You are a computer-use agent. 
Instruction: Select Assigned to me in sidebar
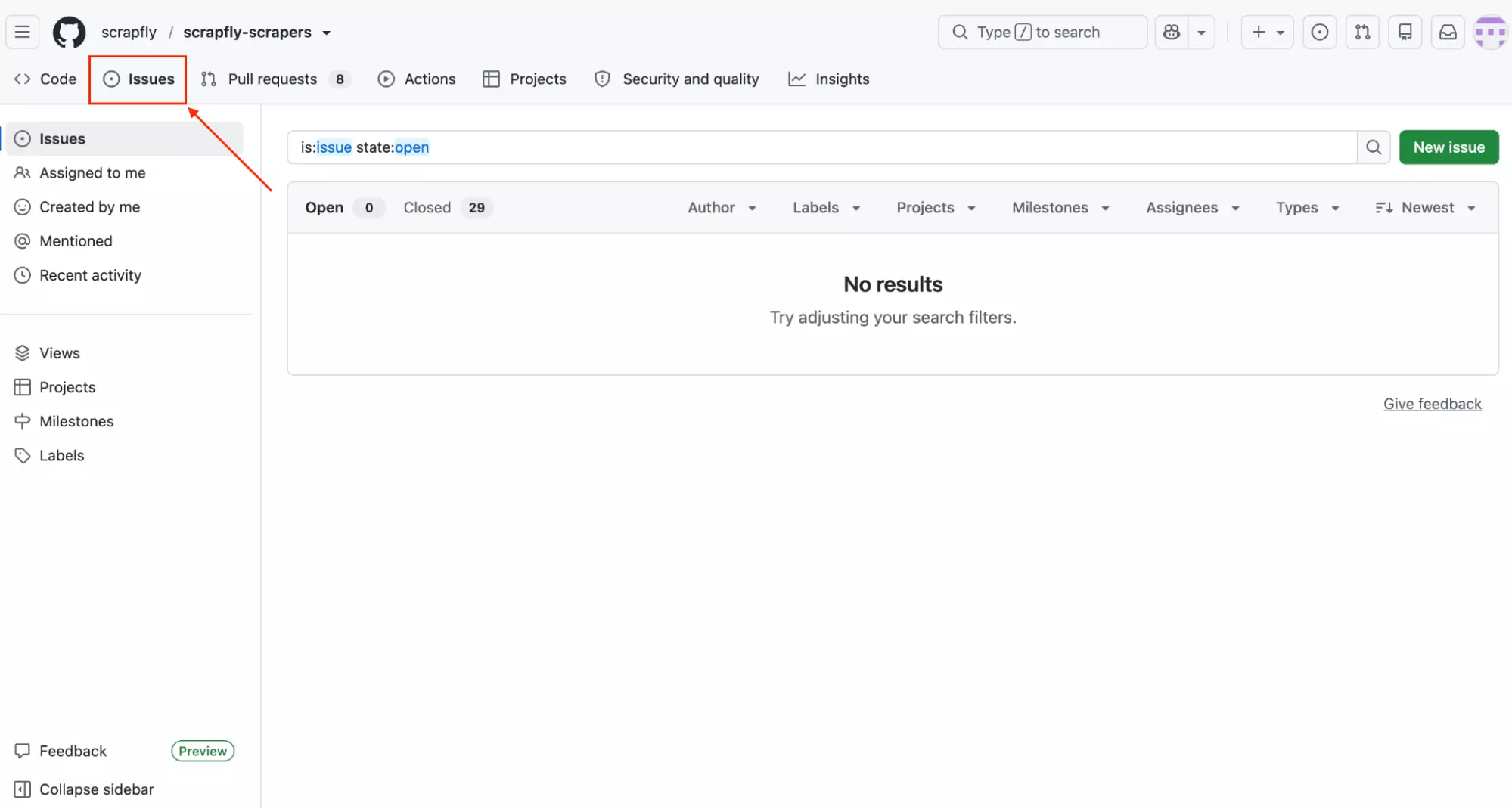pyautogui.click(x=125, y=172)
